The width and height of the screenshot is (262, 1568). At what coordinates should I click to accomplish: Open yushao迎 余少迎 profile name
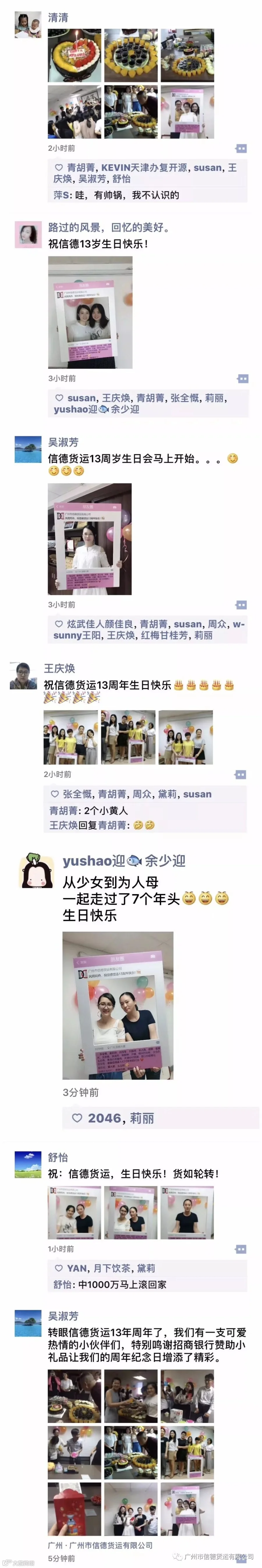(x=124, y=860)
